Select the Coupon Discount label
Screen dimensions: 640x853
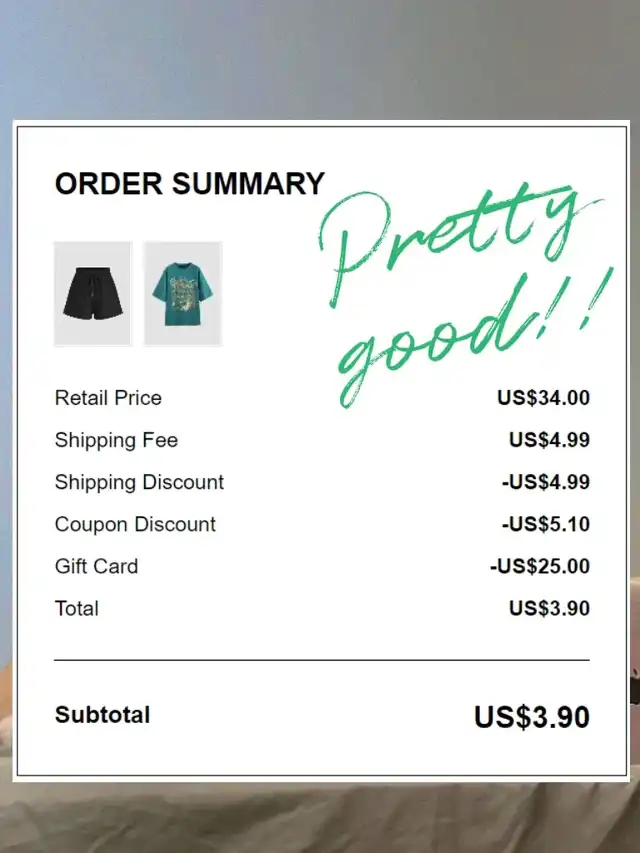[136, 524]
